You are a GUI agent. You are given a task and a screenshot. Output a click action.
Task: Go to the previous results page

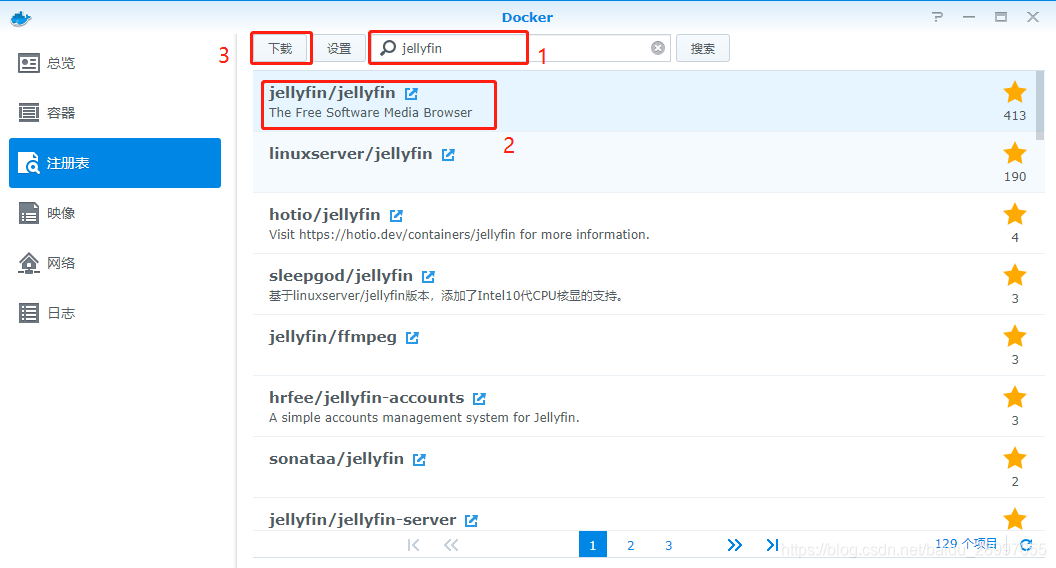(x=451, y=545)
